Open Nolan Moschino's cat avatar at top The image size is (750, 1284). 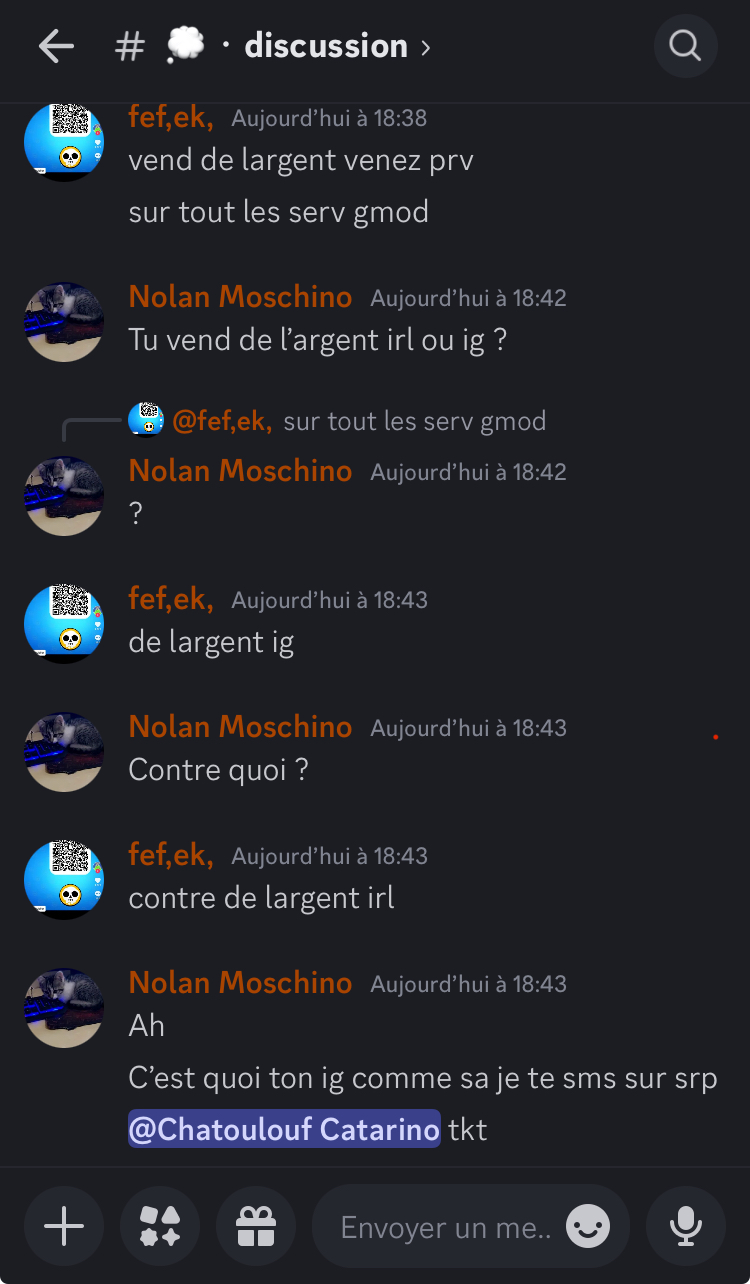click(64, 322)
